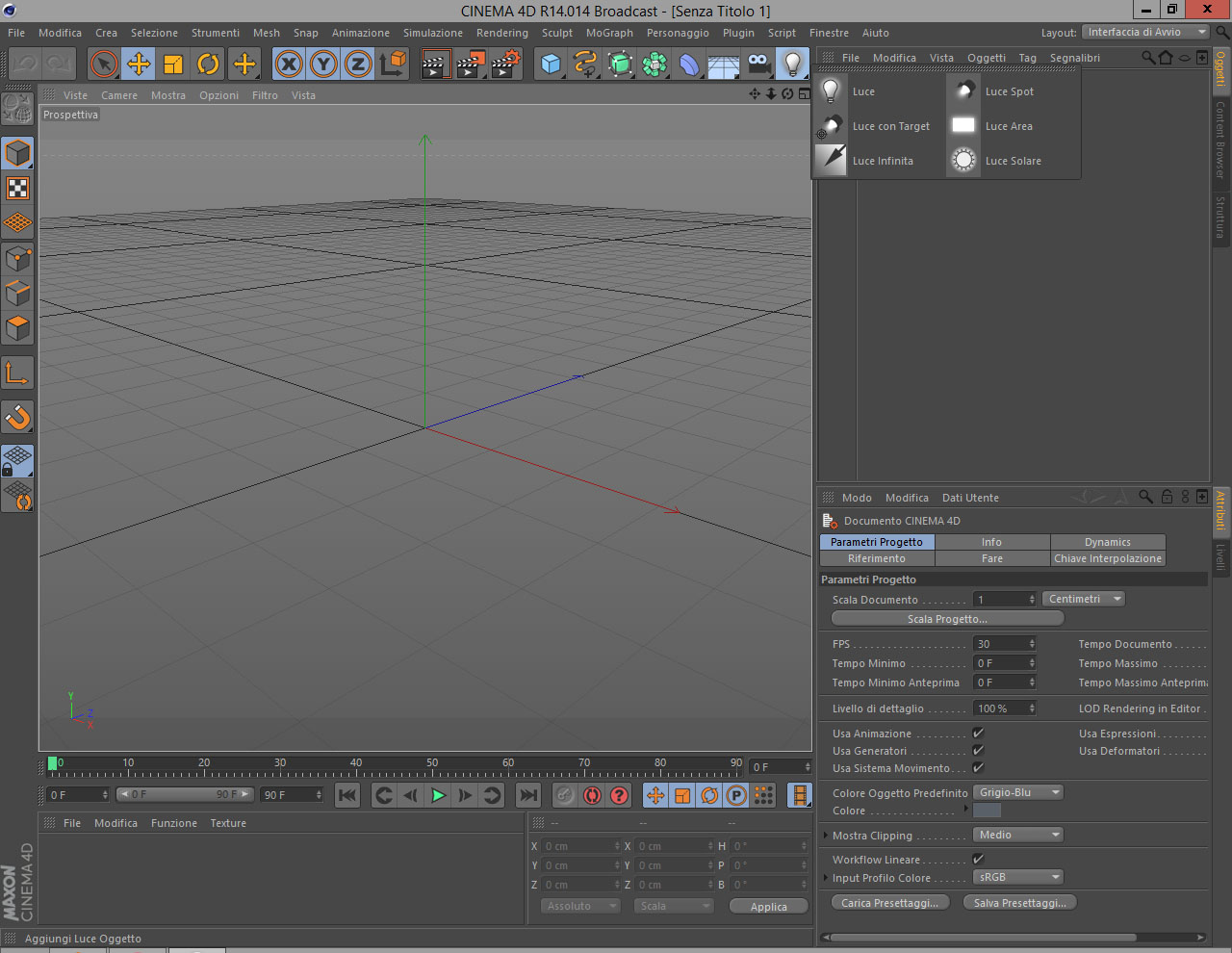Switch to Edges mode on the left toolbar
This screenshot has width=1232, height=953.
coord(17,294)
